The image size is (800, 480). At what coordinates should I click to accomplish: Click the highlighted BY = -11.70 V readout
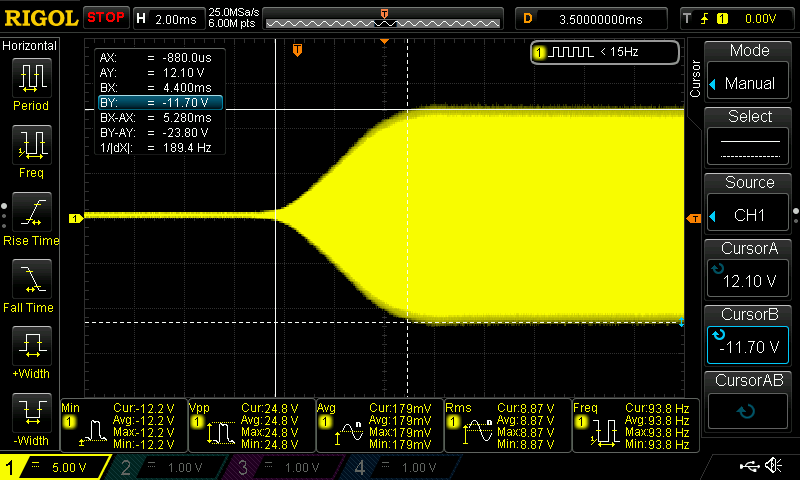coord(160,103)
